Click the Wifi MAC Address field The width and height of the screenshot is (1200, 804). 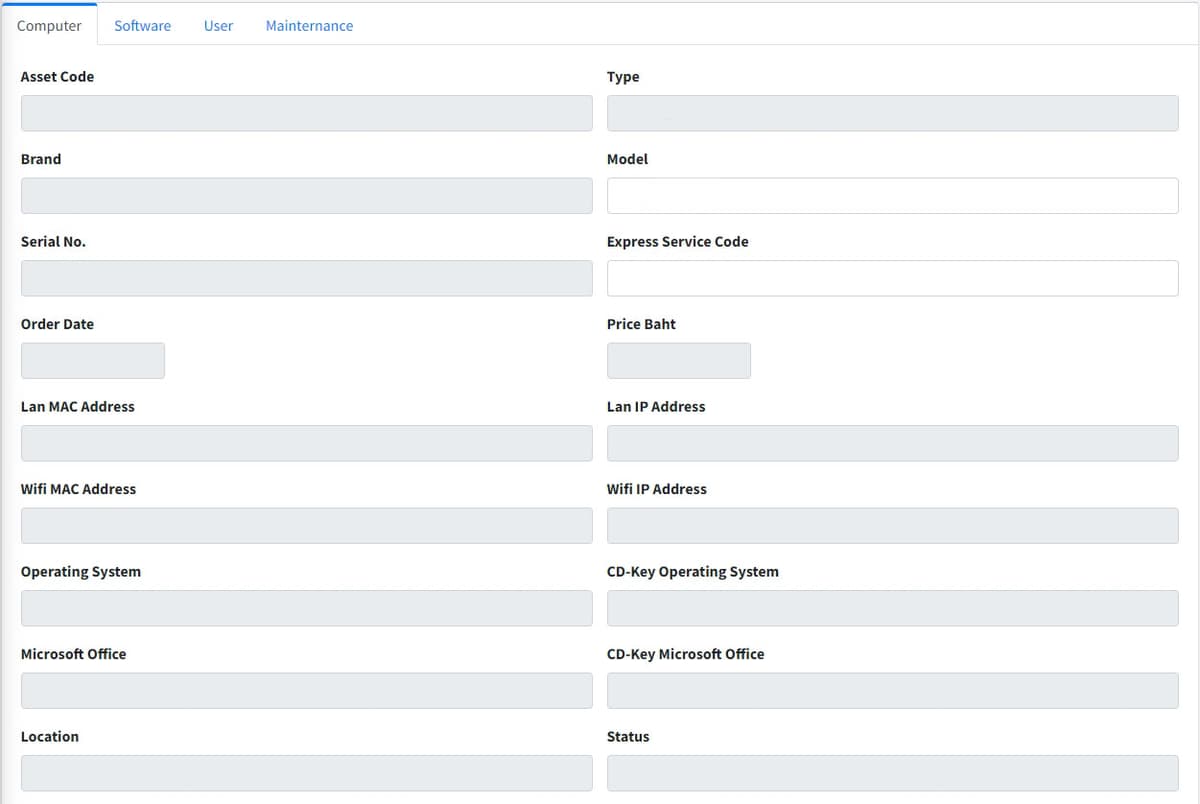pos(306,526)
